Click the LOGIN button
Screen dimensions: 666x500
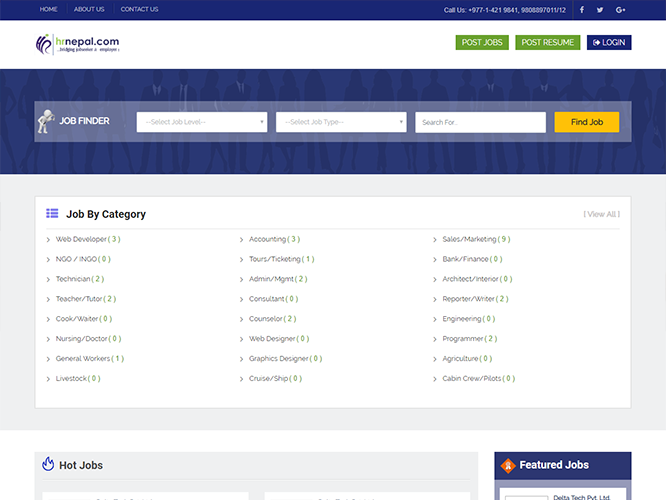click(x=609, y=42)
